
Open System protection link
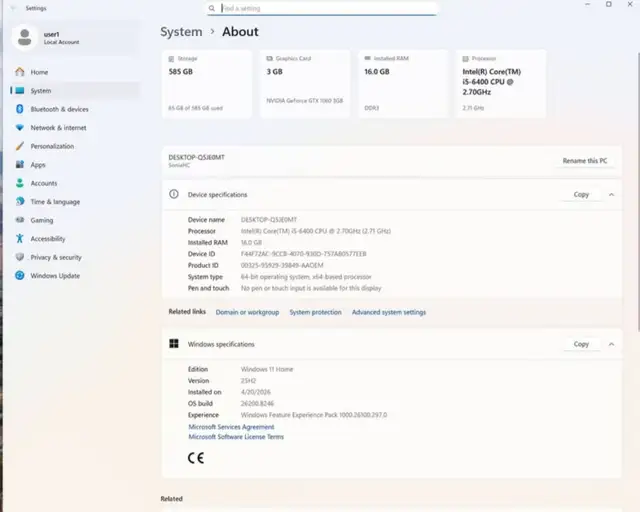pos(316,312)
